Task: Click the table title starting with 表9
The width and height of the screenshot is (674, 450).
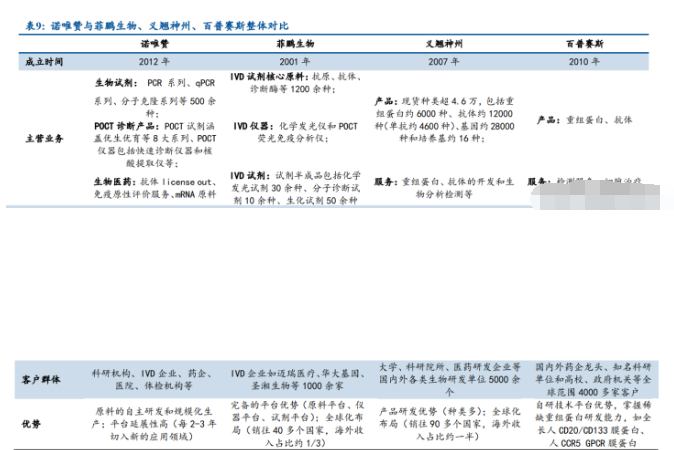Action: point(156,26)
